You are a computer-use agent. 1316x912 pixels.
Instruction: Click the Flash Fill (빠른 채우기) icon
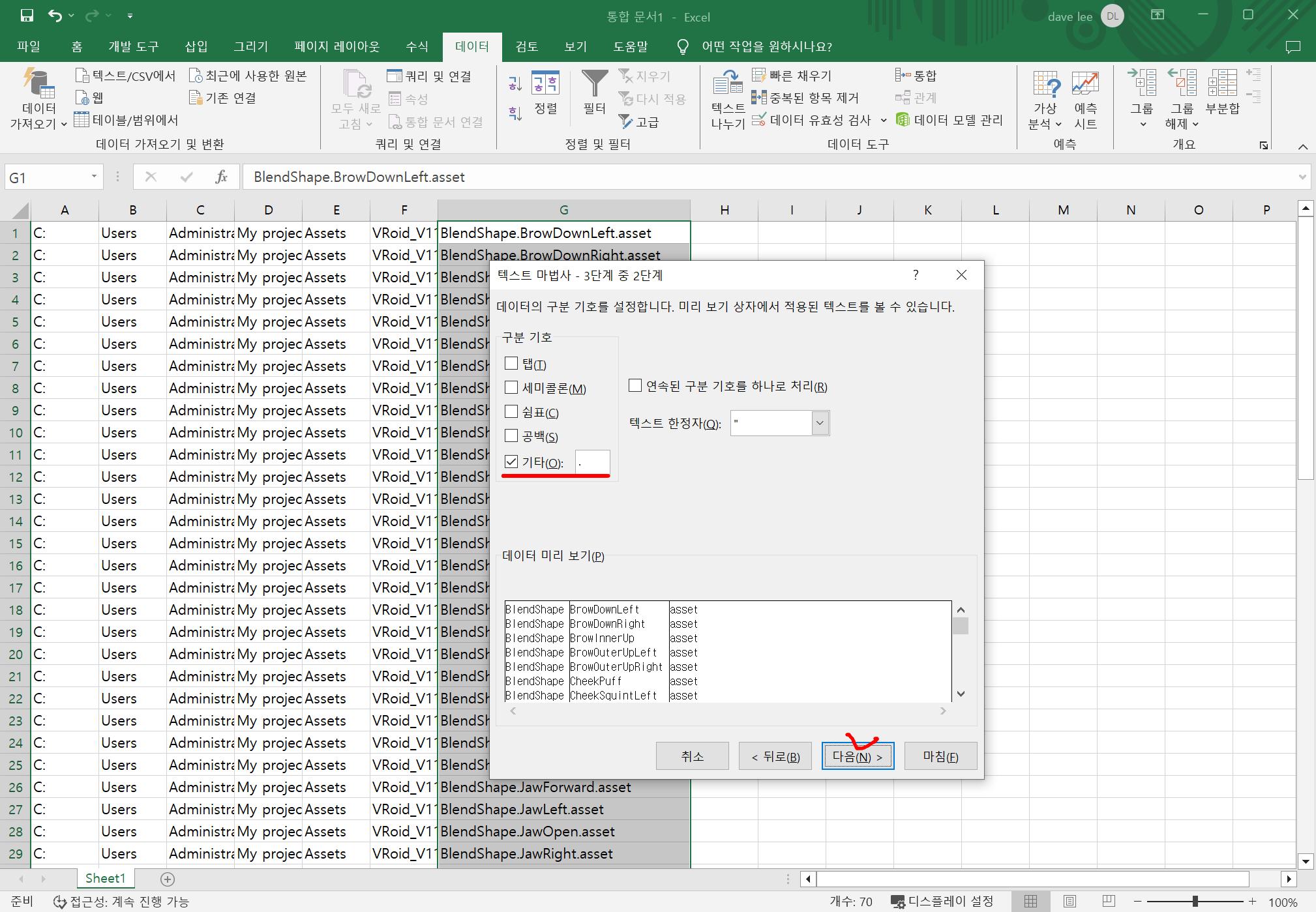758,76
